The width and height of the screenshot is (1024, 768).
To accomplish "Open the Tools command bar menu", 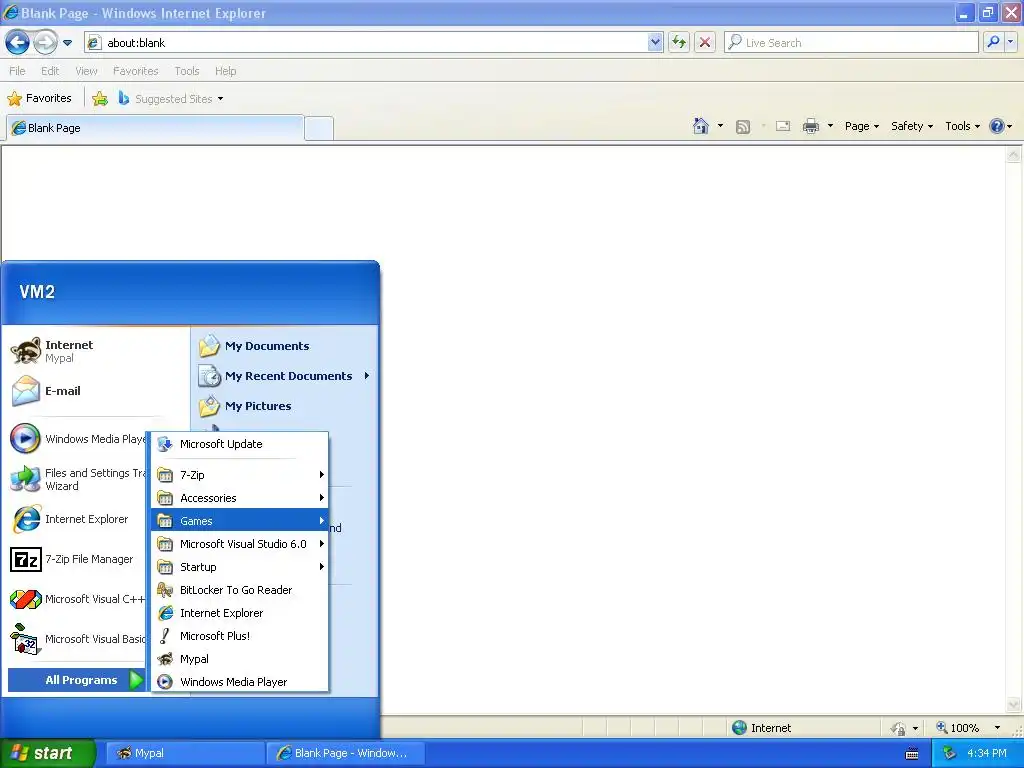I will [x=962, y=126].
